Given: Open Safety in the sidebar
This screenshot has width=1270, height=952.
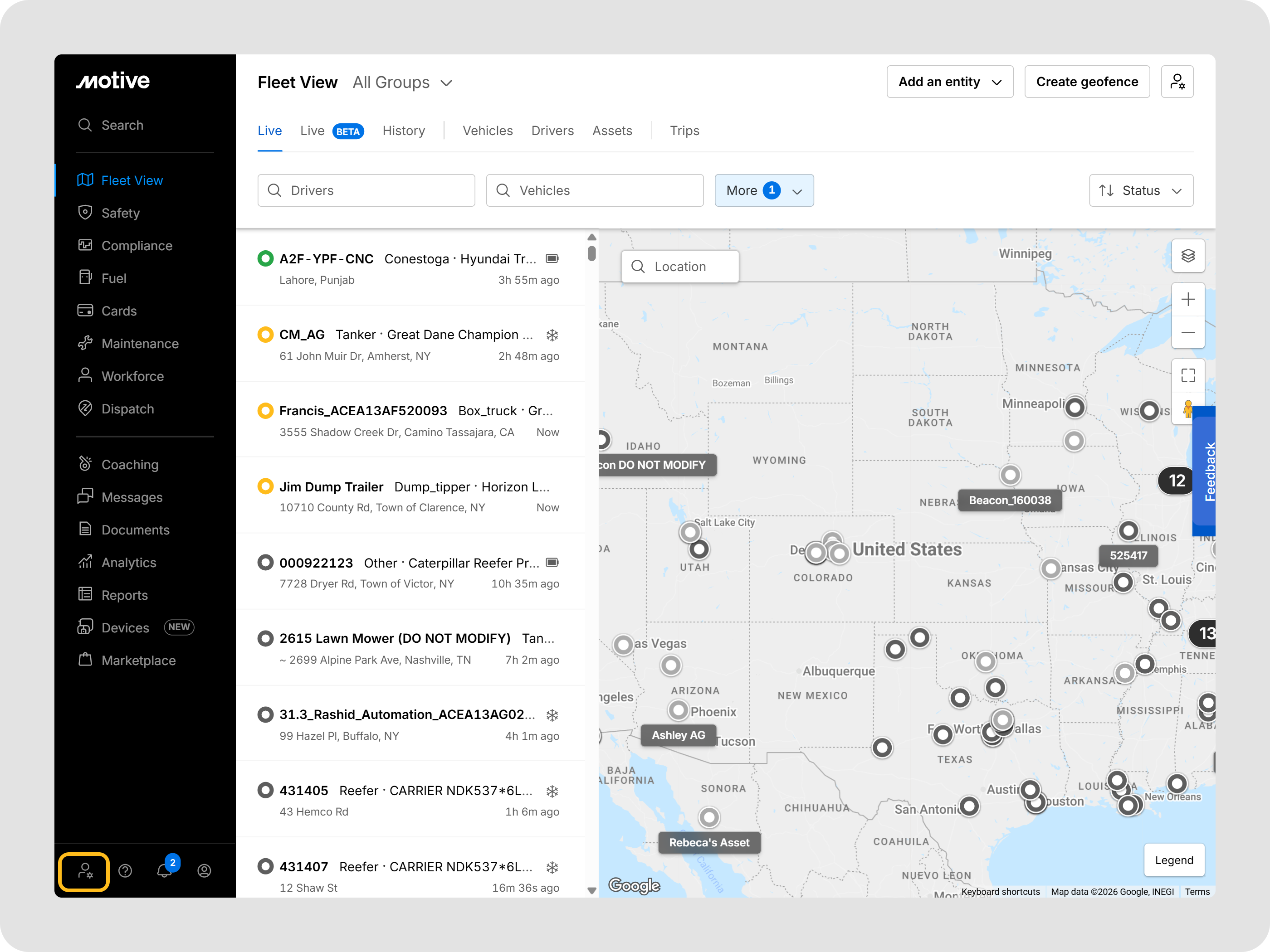Looking at the screenshot, I should click(121, 213).
